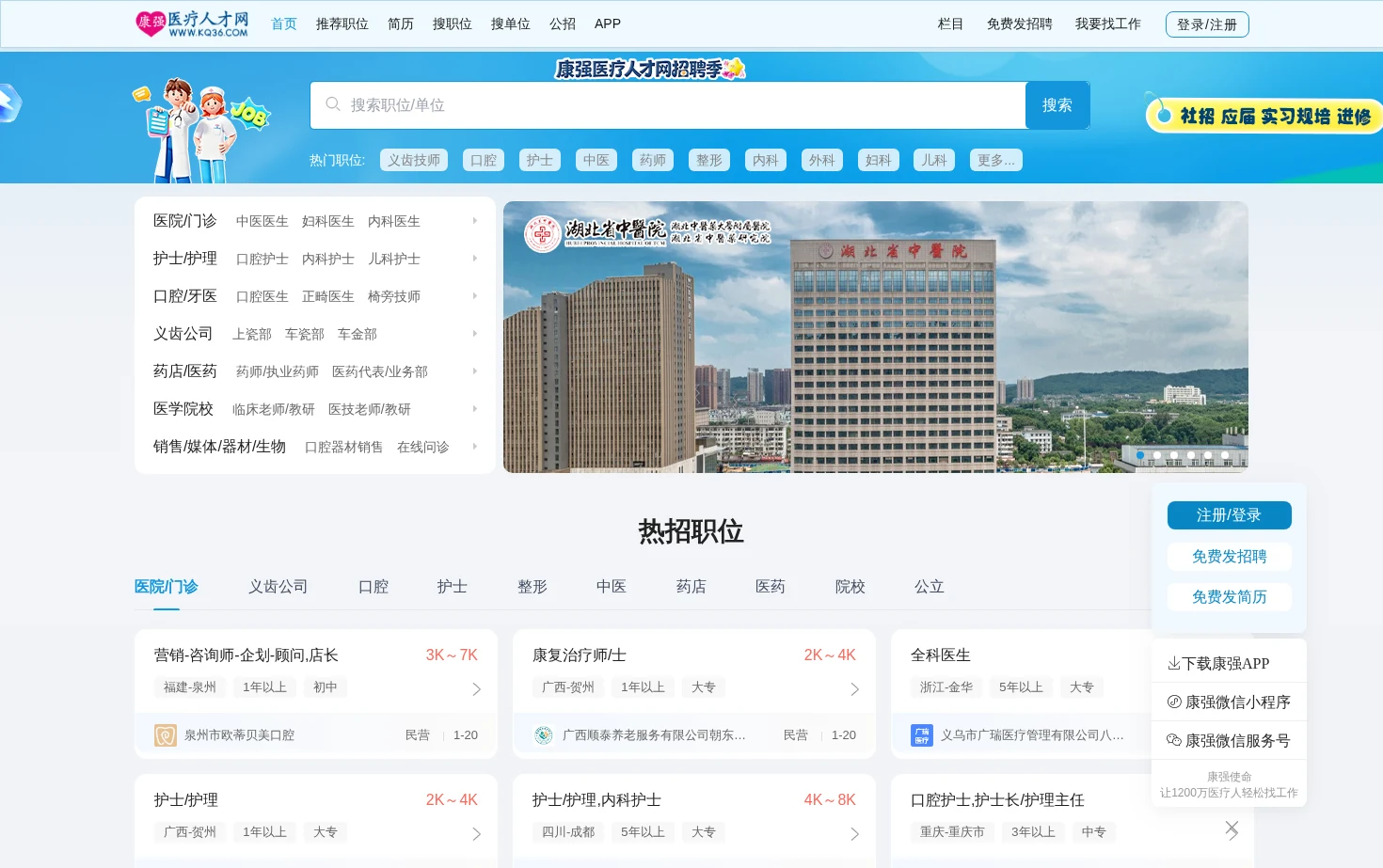Open the 康复治疗师/士 job card arrow
The height and width of the screenshot is (868, 1383).
(854, 689)
